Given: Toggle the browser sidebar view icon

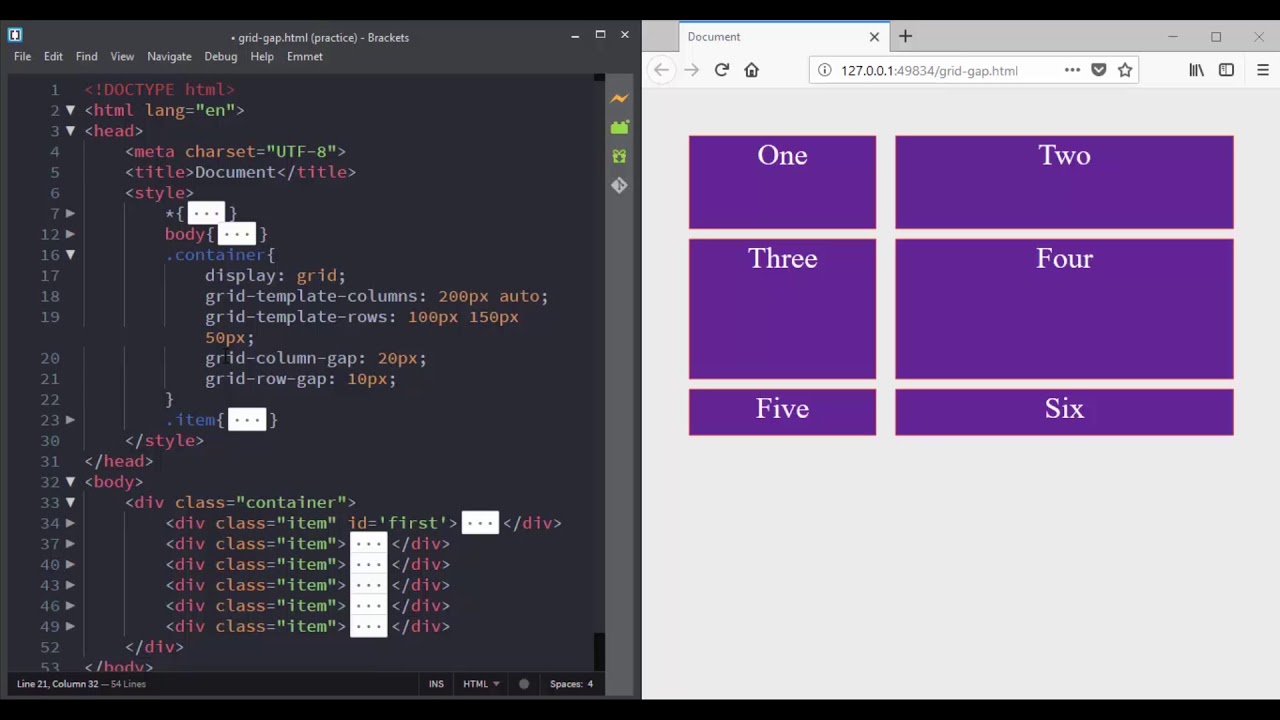Looking at the screenshot, I should point(1226,70).
